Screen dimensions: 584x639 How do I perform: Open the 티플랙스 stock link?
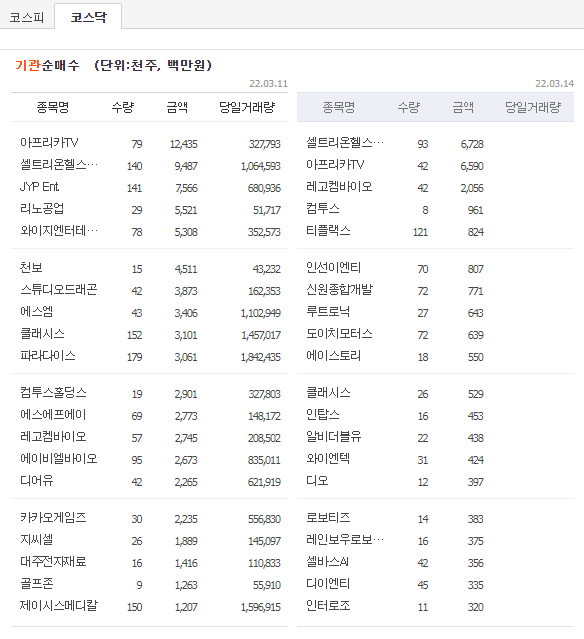coord(328,231)
